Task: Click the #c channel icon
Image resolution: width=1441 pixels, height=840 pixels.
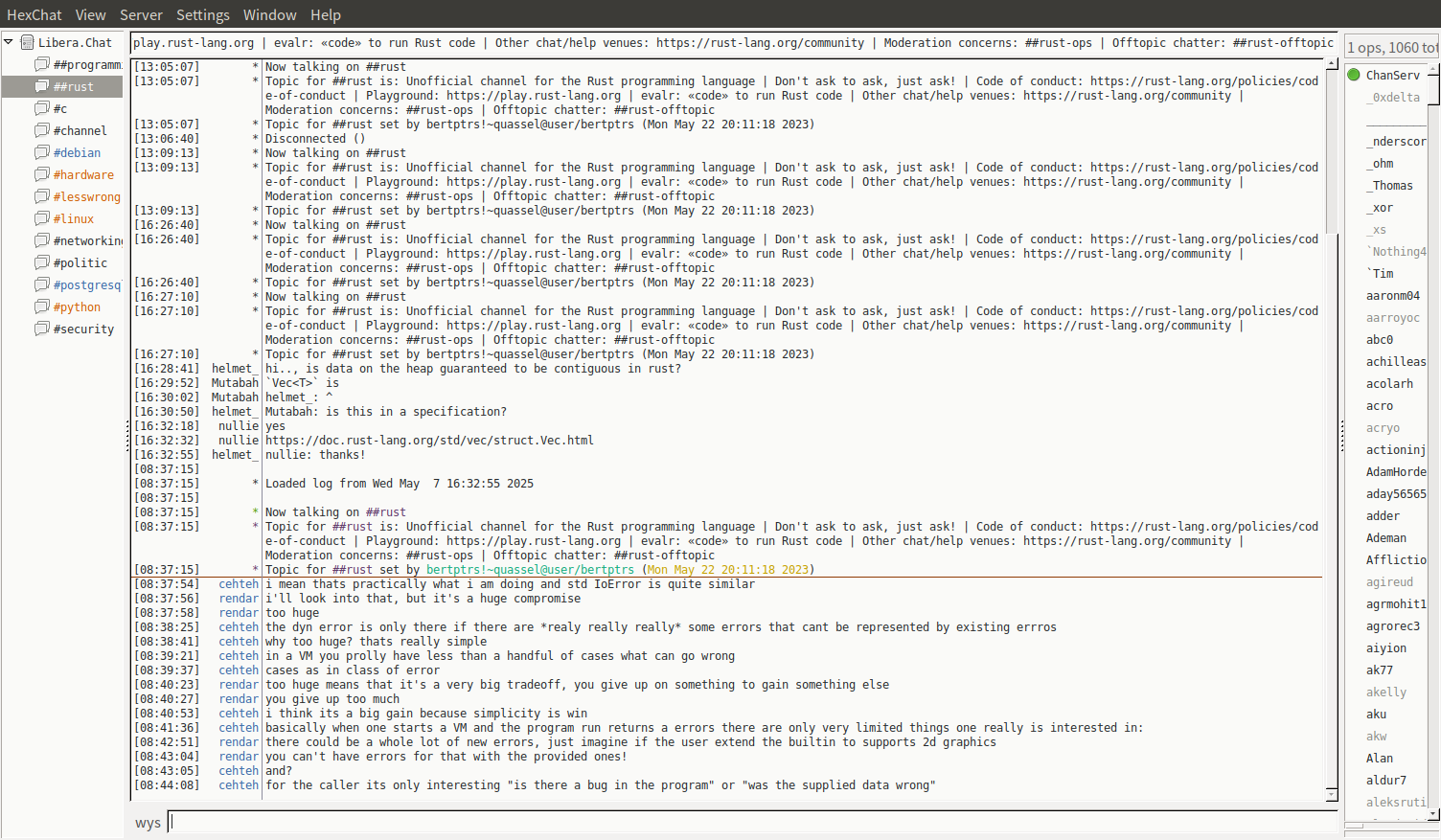Action: tap(42, 108)
